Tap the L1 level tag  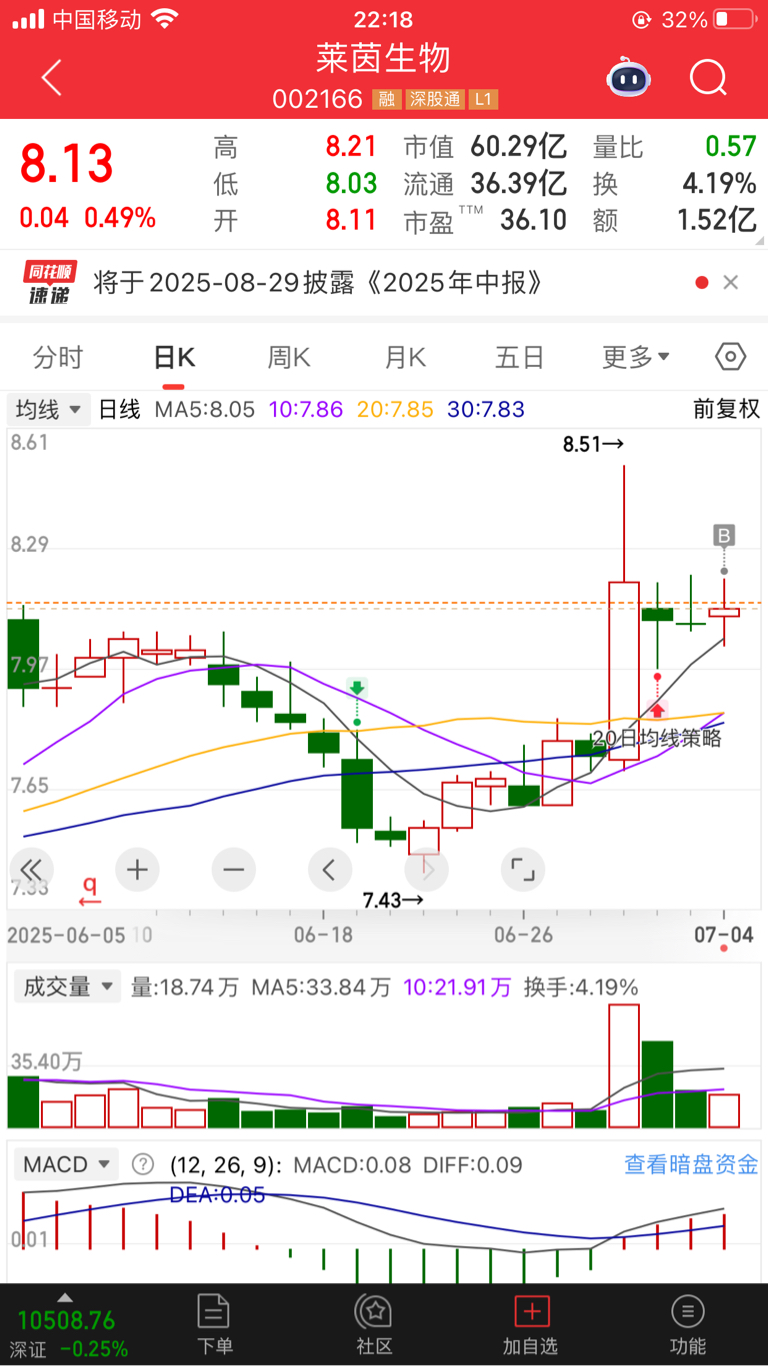coord(484,100)
